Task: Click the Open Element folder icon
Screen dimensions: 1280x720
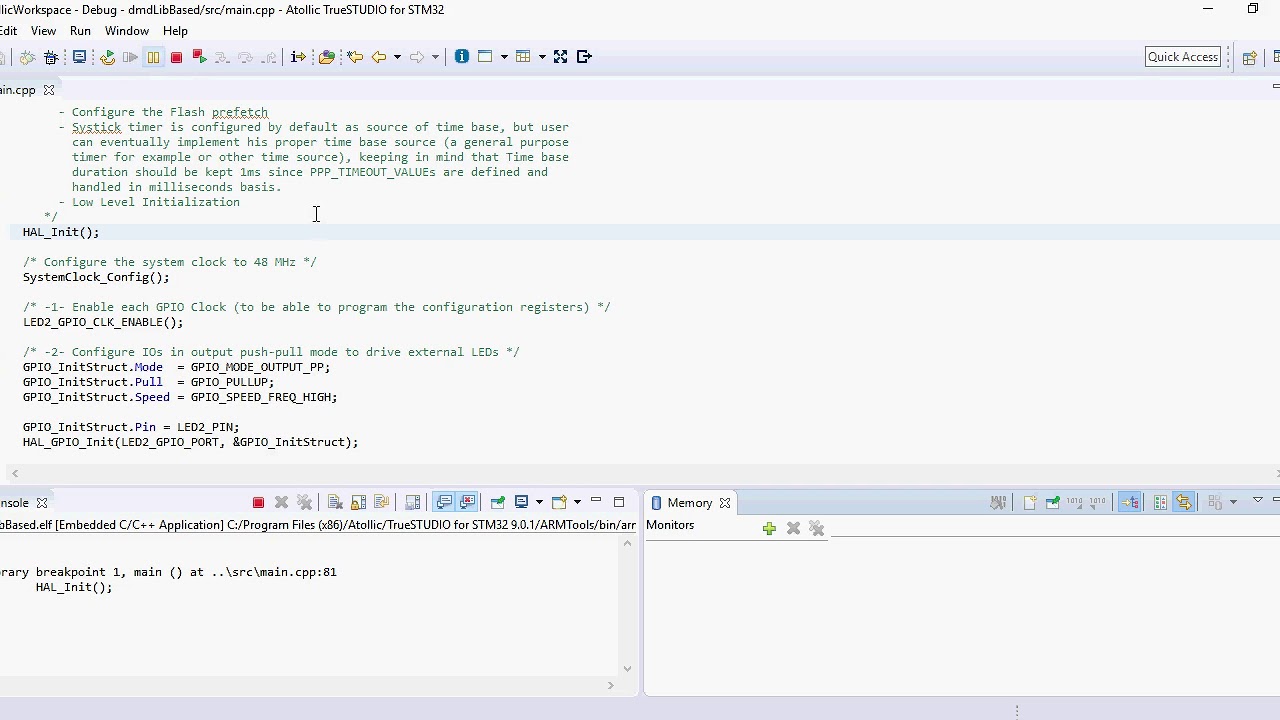Action: click(326, 57)
